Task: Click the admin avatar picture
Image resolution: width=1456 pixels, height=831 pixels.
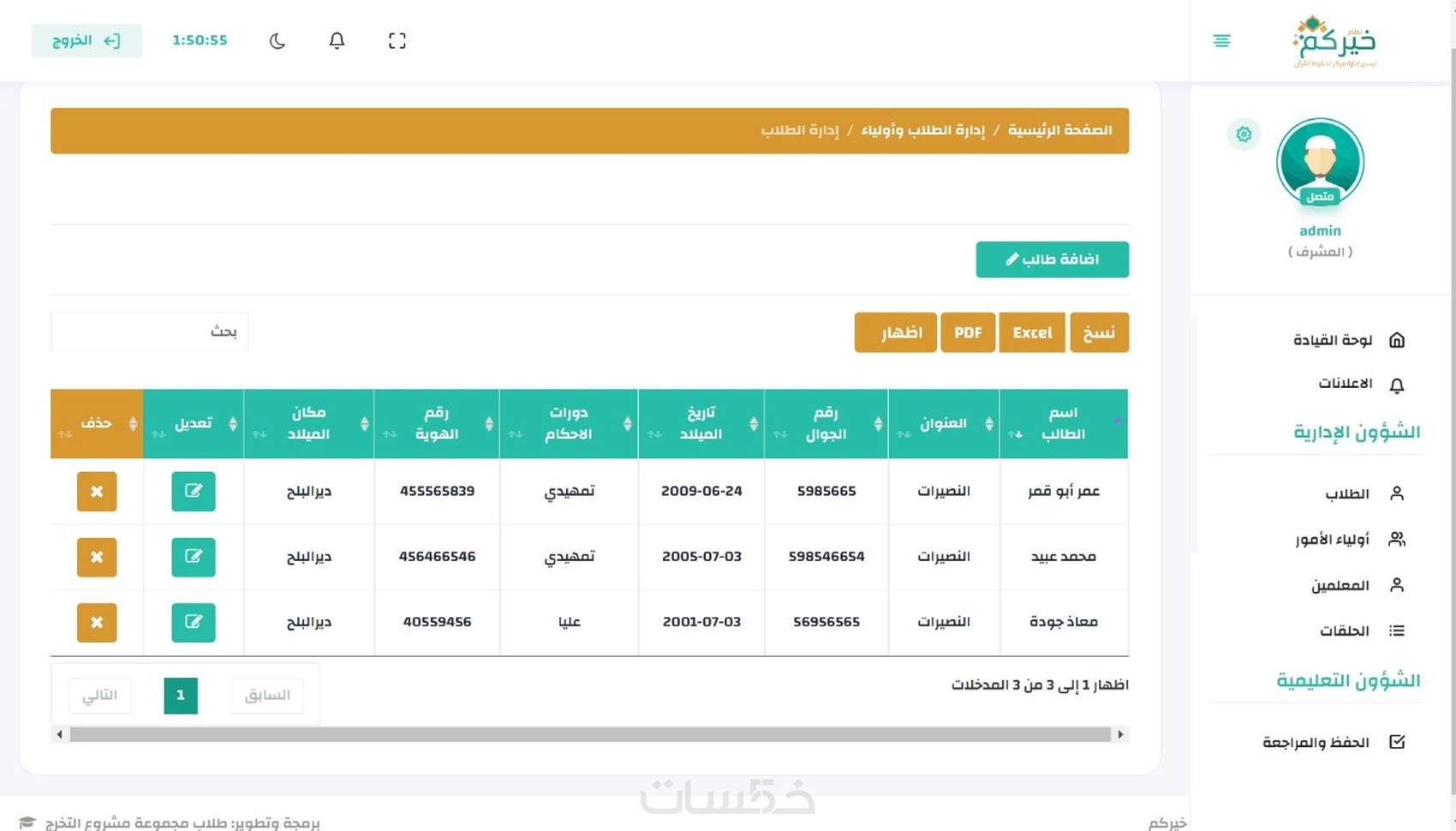Action: (x=1320, y=162)
